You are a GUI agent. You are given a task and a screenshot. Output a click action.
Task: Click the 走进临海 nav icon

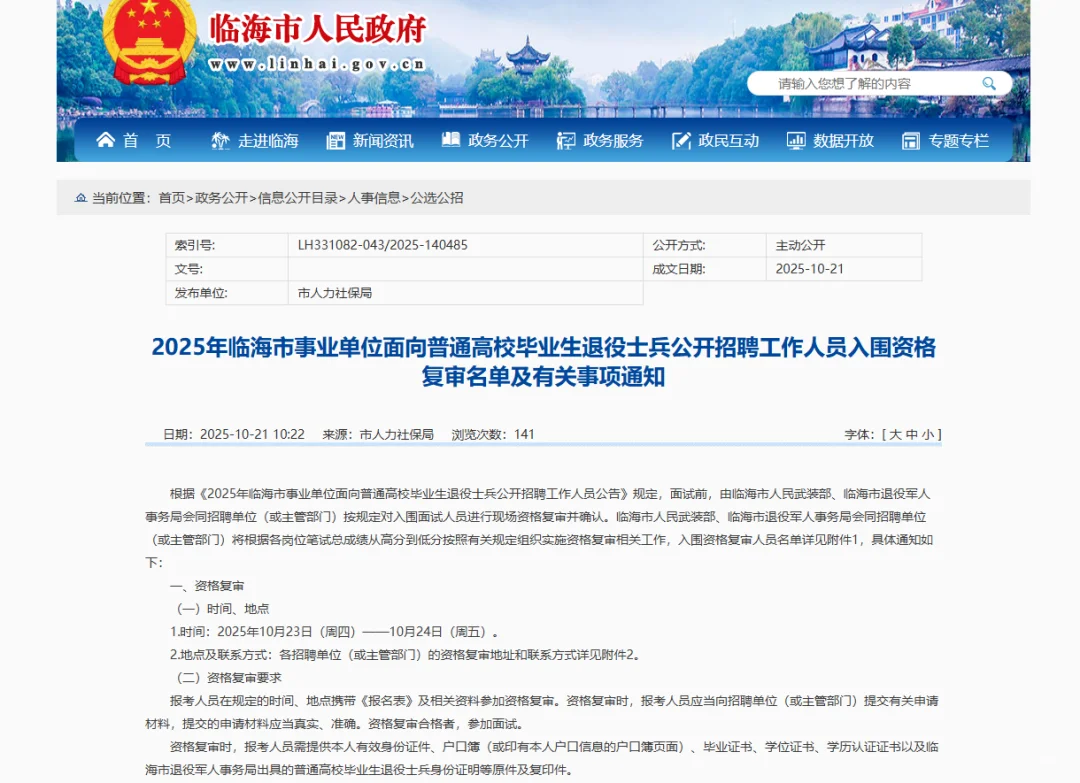click(220, 140)
